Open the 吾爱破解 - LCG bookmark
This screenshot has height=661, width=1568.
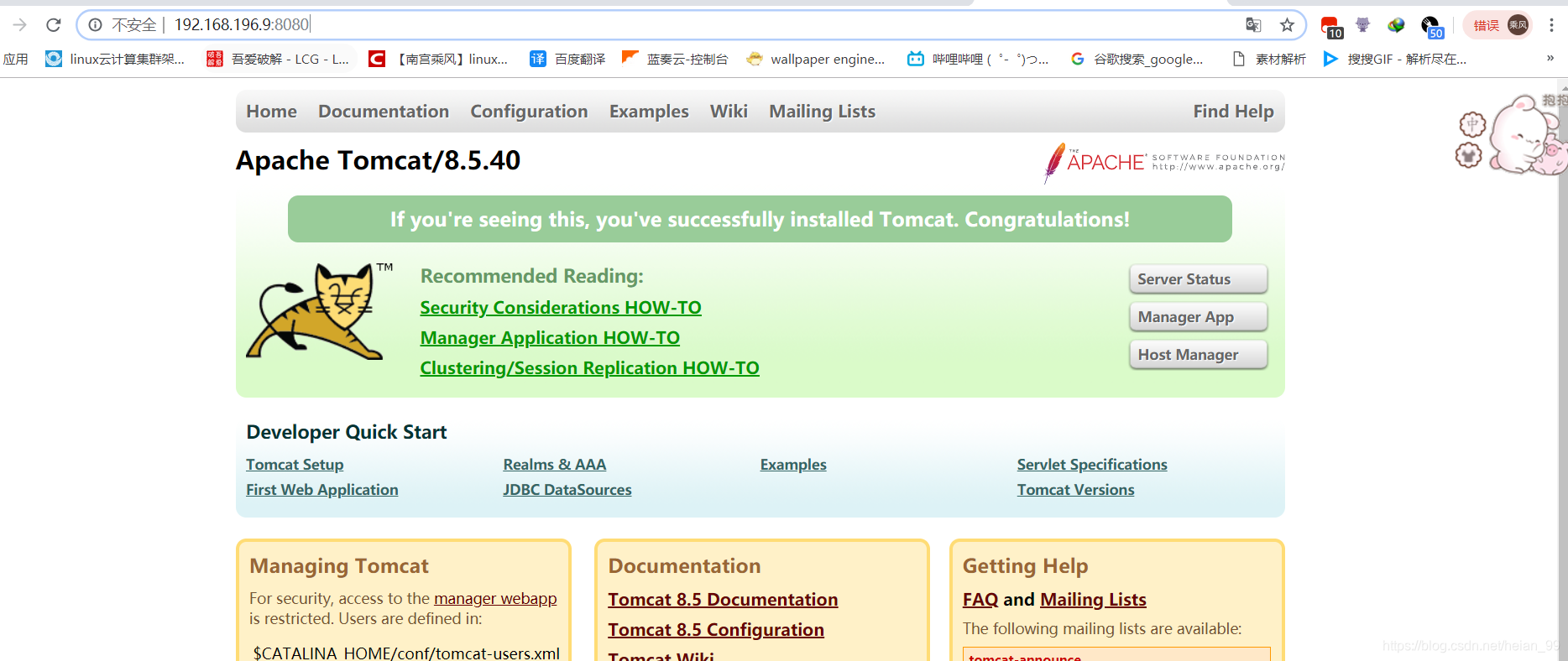278,59
